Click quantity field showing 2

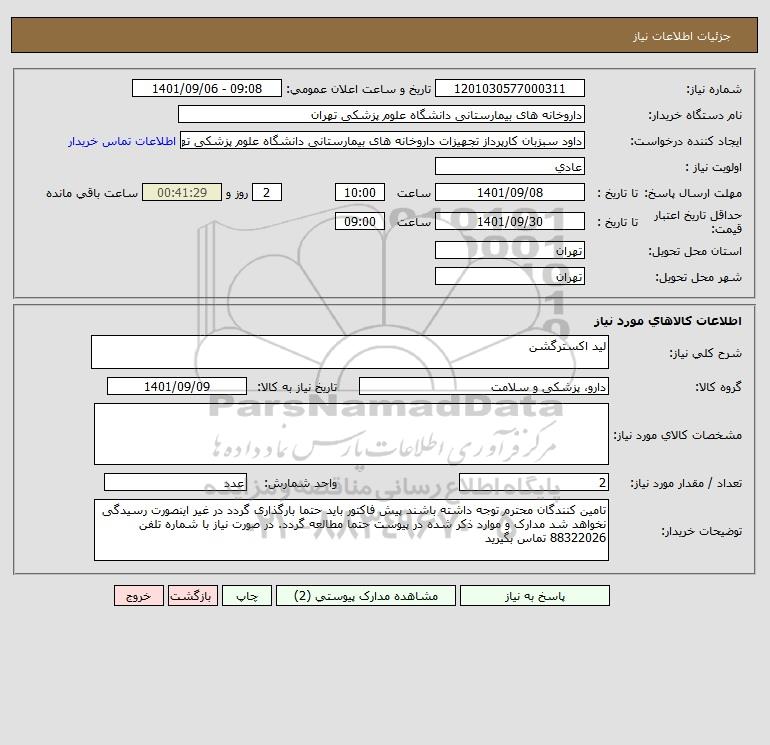(x=534, y=482)
